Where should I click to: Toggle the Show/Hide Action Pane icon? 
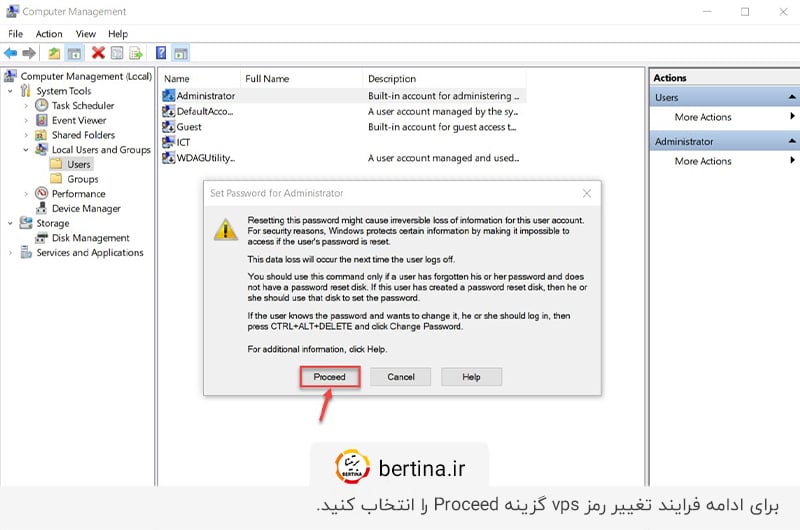tap(181, 53)
